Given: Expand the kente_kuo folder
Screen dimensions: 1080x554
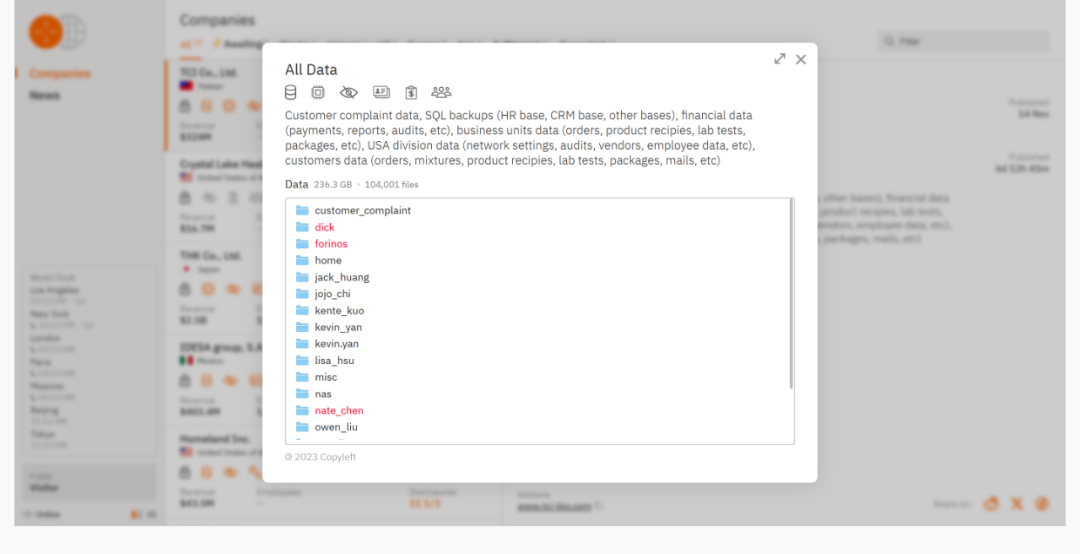Looking at the screenshot, I should 339,311.
